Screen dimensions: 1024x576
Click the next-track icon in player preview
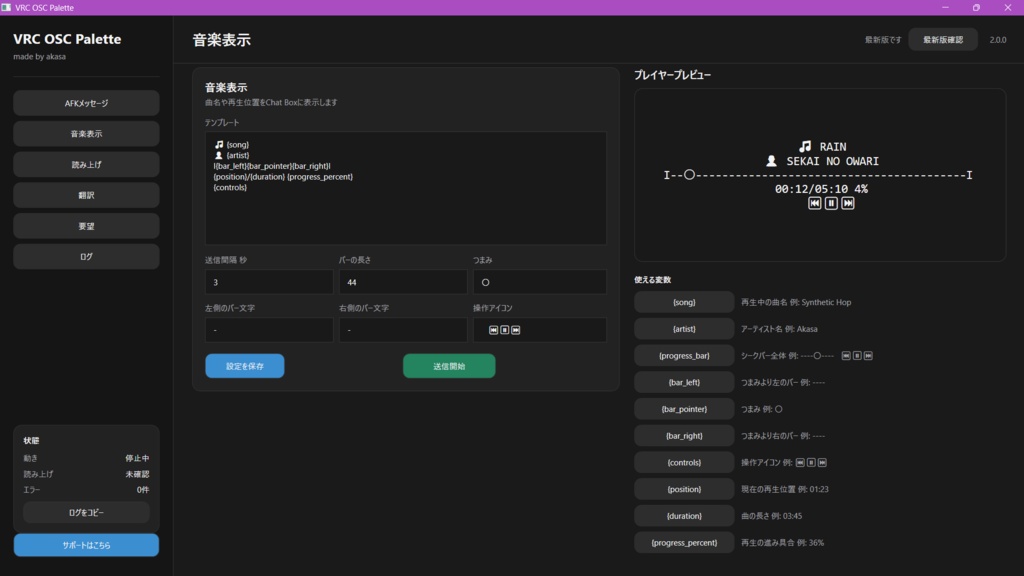(848, 203)
